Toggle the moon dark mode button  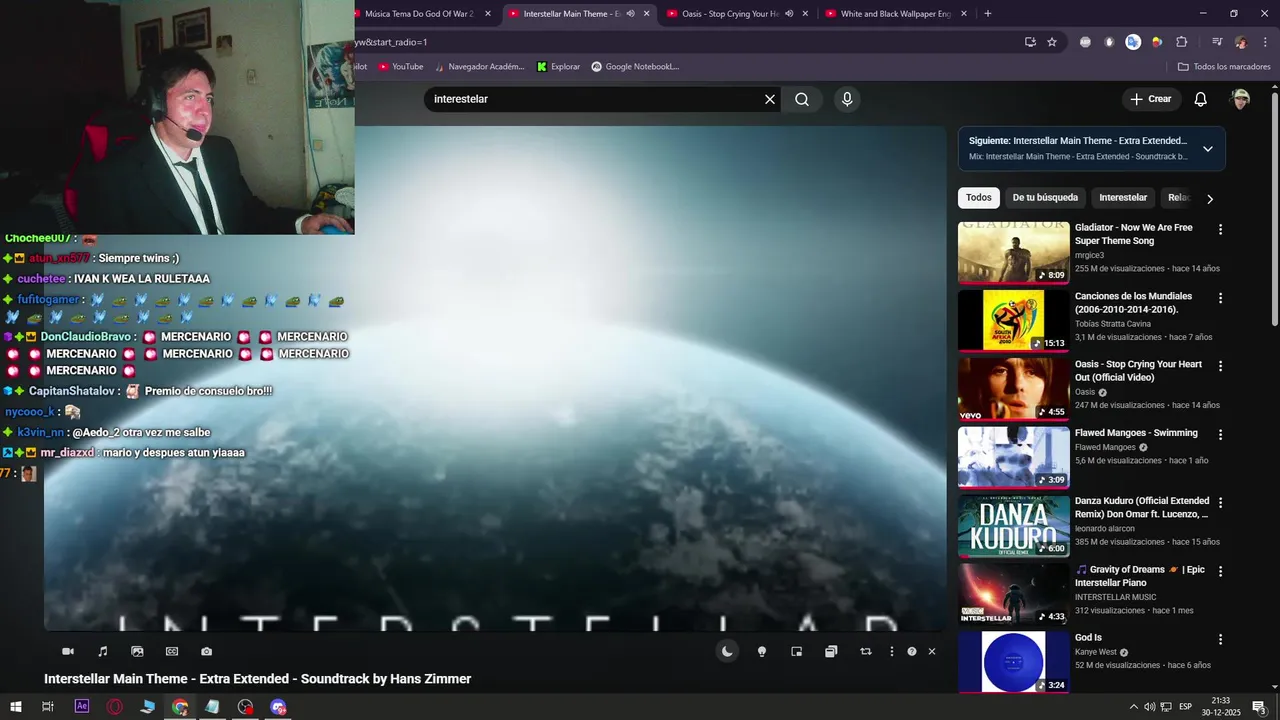[x=727, y=651]
